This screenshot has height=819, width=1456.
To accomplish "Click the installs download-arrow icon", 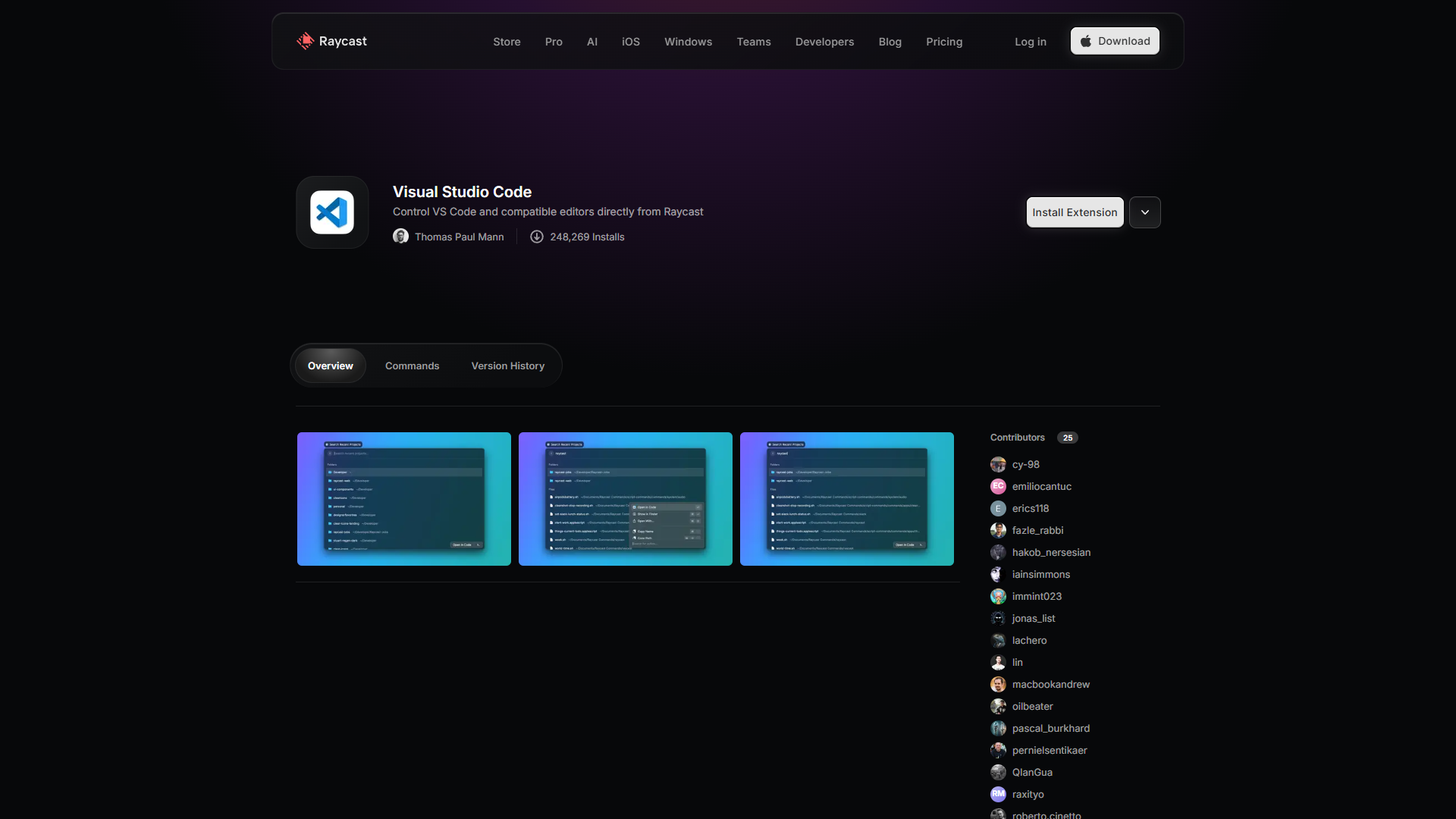I will point(537,237).
